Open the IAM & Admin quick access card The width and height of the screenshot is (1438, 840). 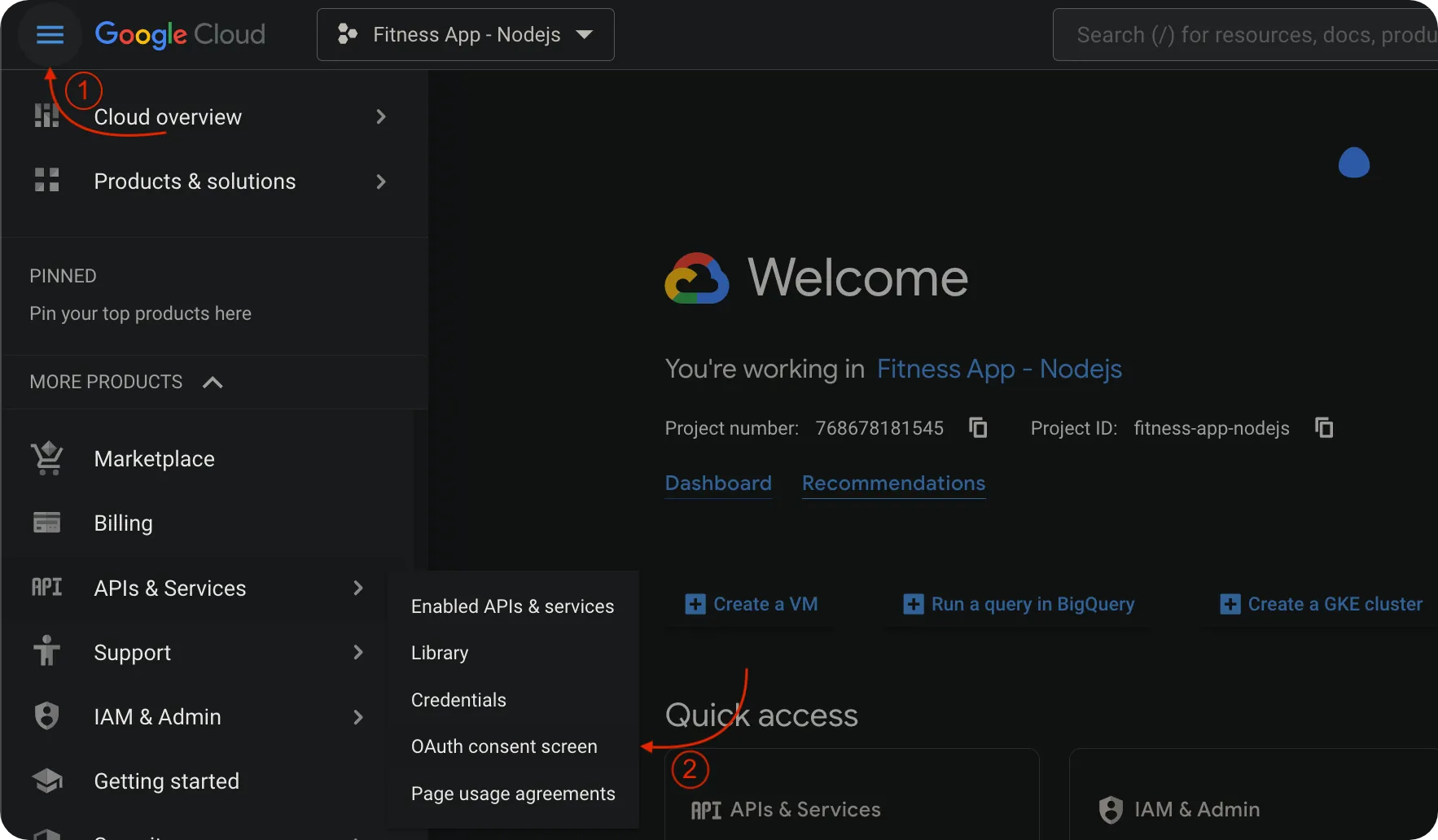1254,794
